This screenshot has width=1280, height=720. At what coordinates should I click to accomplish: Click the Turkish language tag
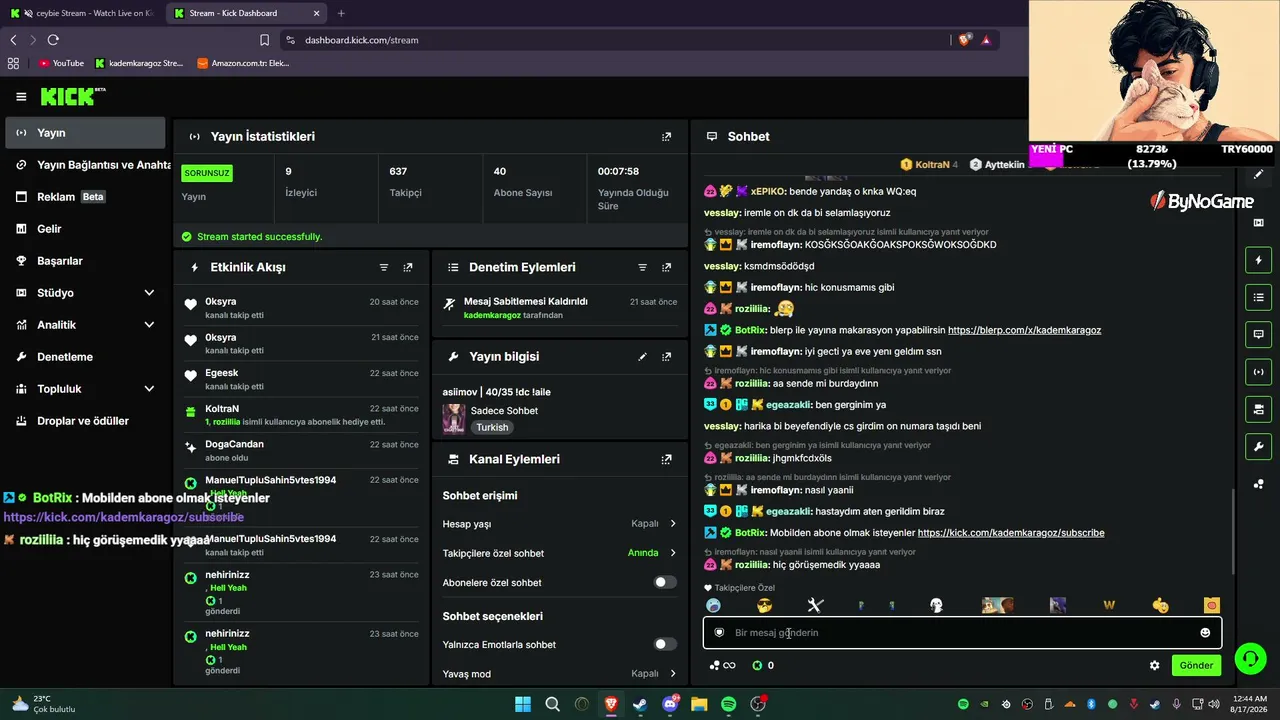492,427
